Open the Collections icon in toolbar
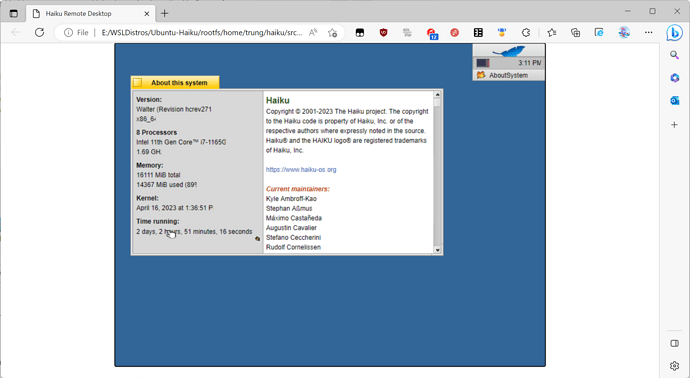 coord(575,33)
